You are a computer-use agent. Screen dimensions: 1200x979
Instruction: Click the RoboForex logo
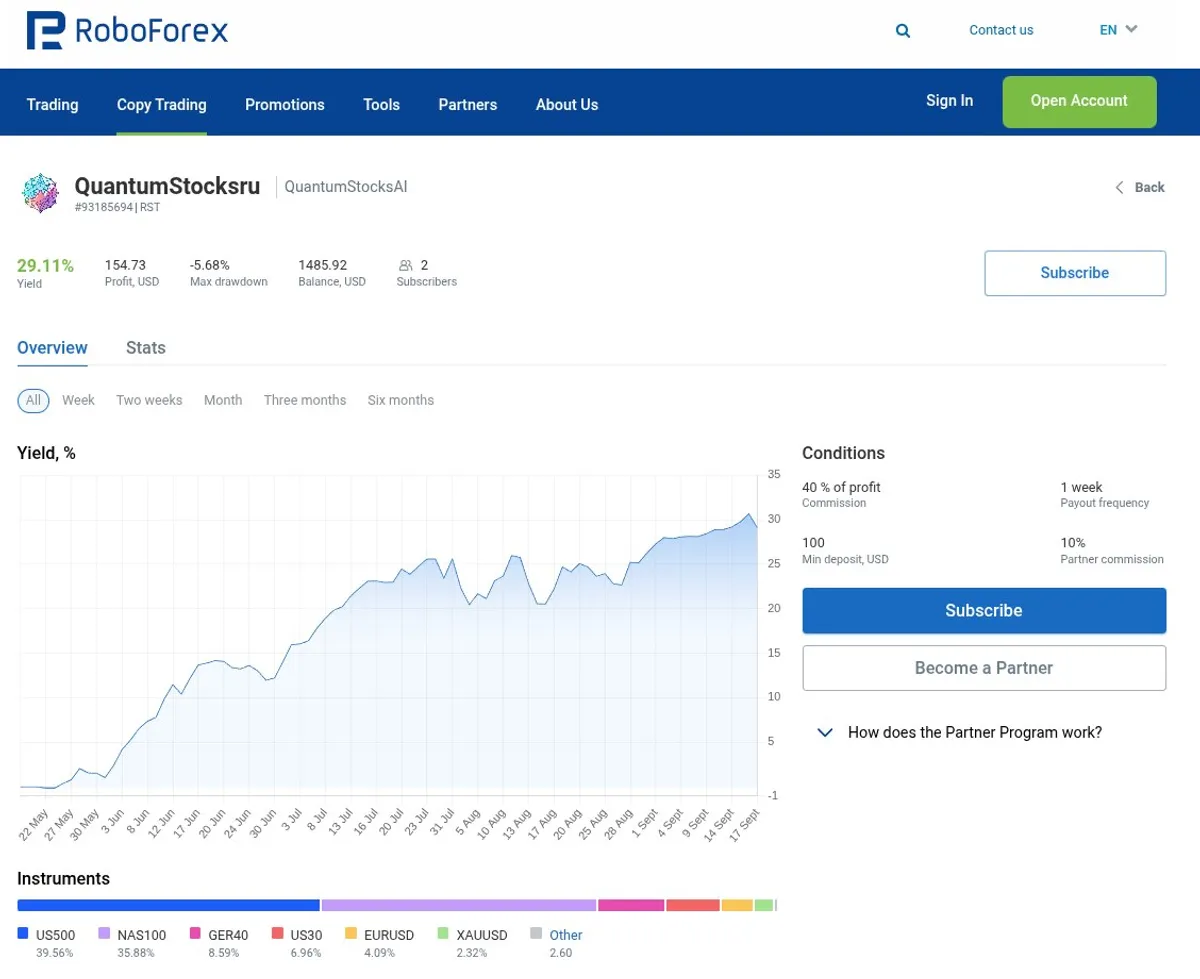[x=127, y=31]
